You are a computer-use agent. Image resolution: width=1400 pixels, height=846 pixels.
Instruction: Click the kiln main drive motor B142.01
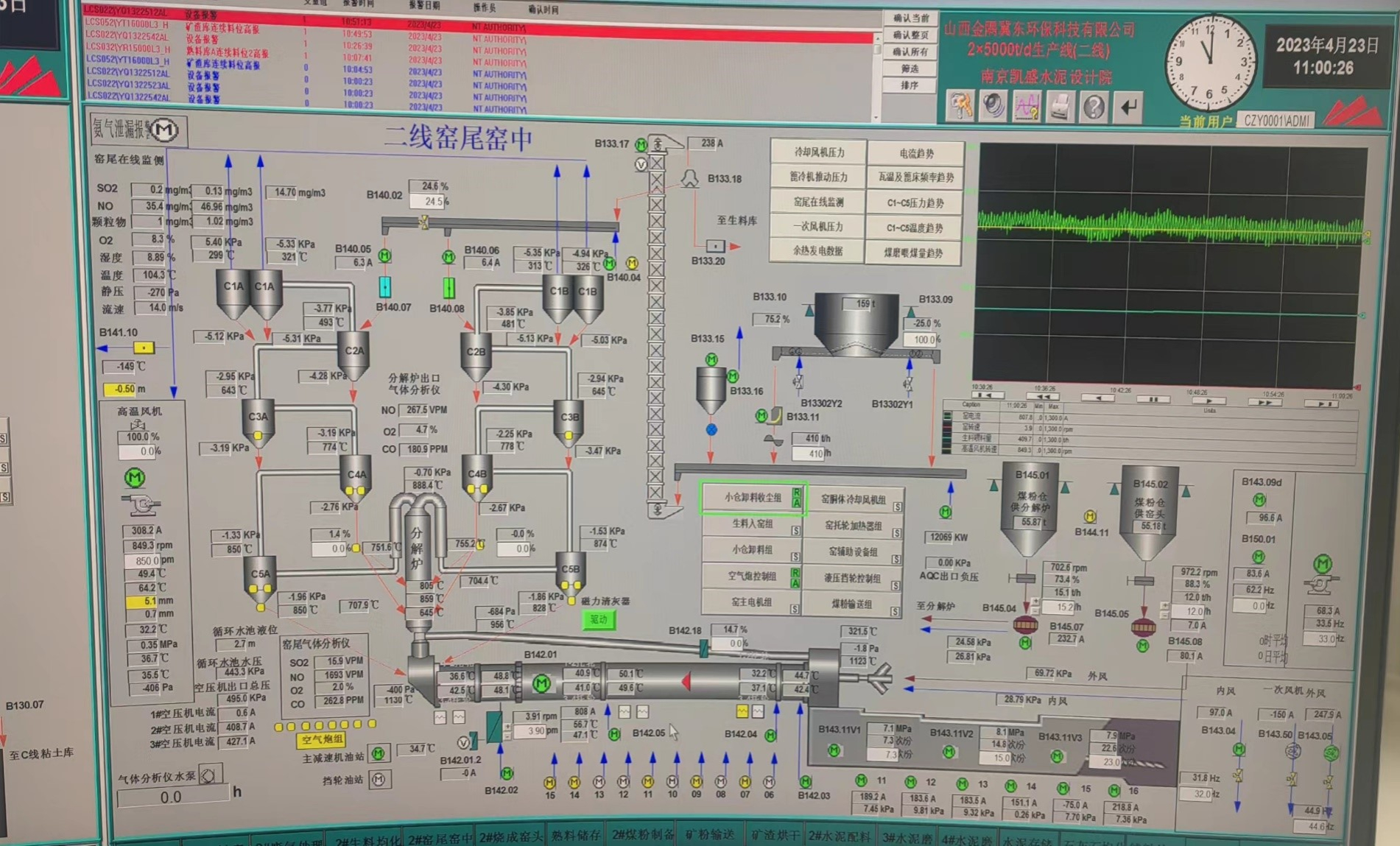click(541, 683)
